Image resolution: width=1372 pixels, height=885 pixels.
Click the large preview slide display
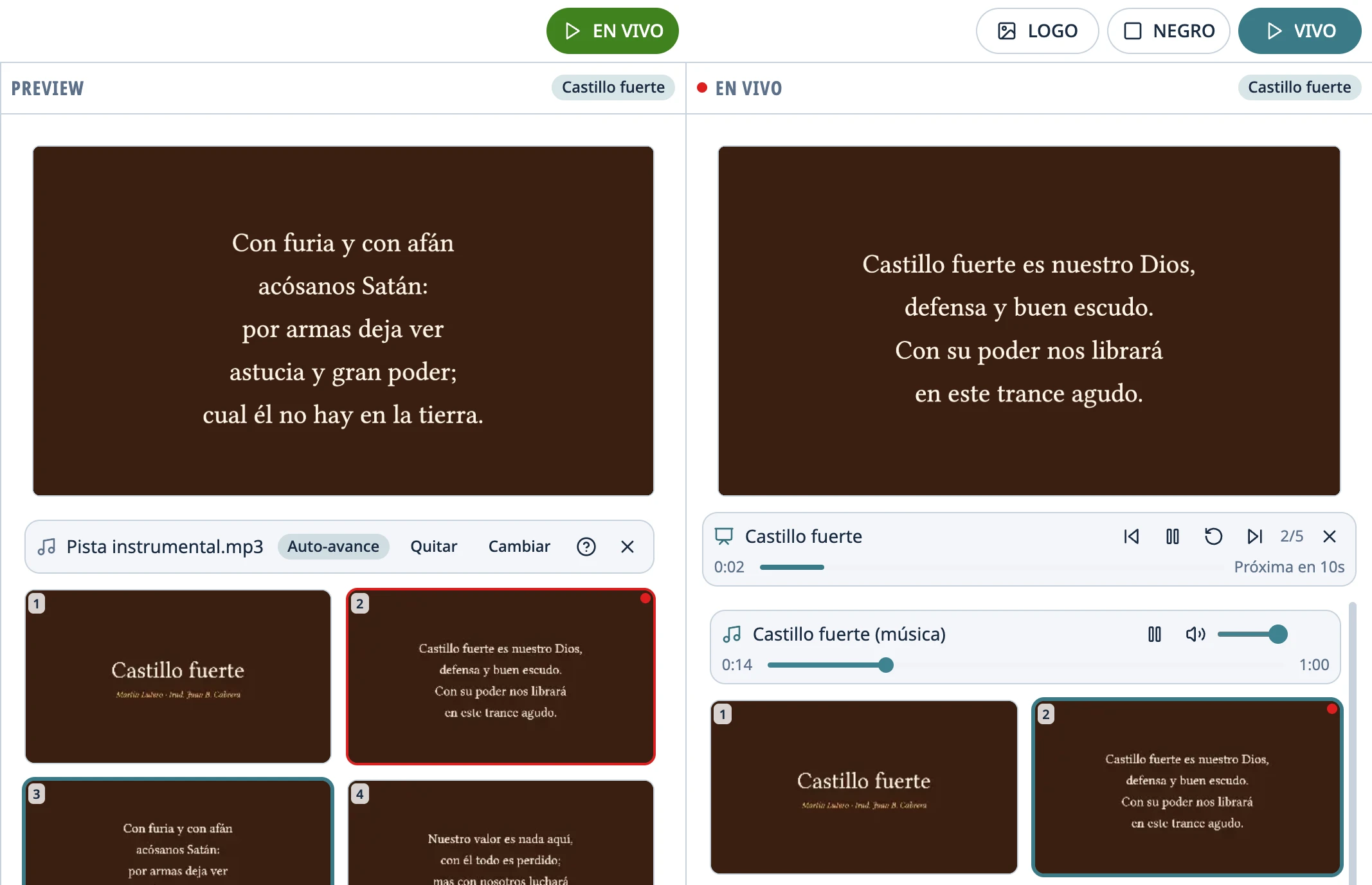[343, 321]
